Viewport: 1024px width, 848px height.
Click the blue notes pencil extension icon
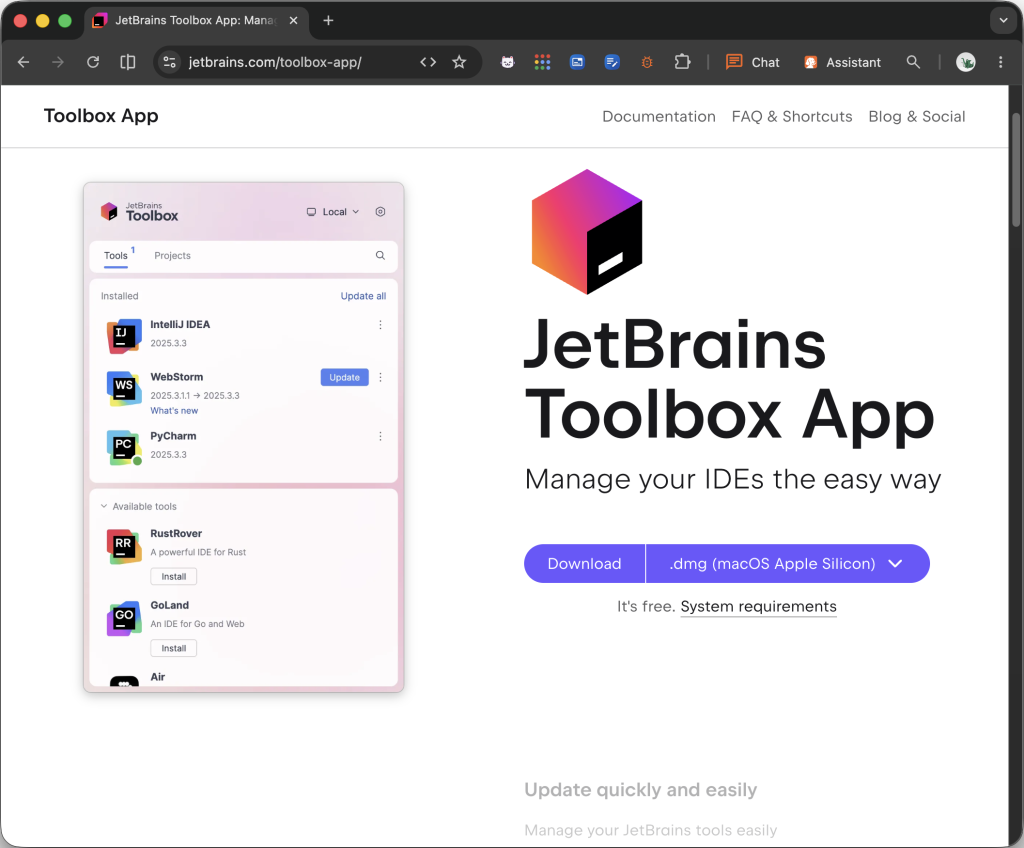[612, 62]
